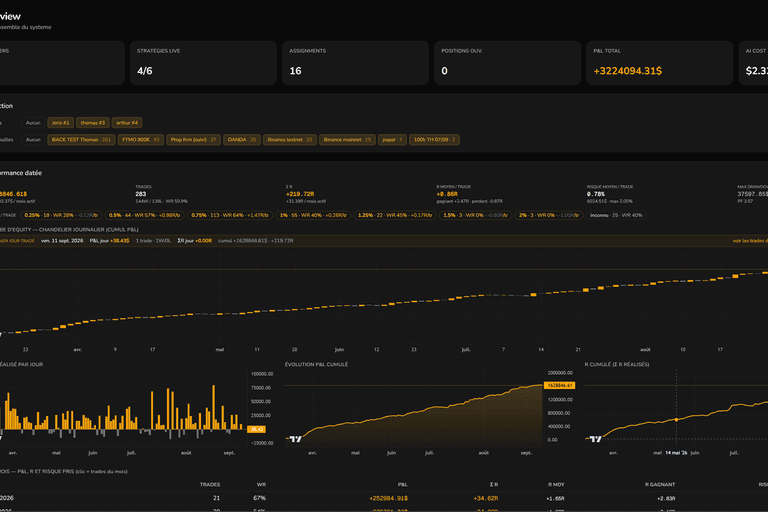Toggle the Binance mainnet portfolio chip
The height and width of the screenshot is (512, 768).
pos(347,140)
